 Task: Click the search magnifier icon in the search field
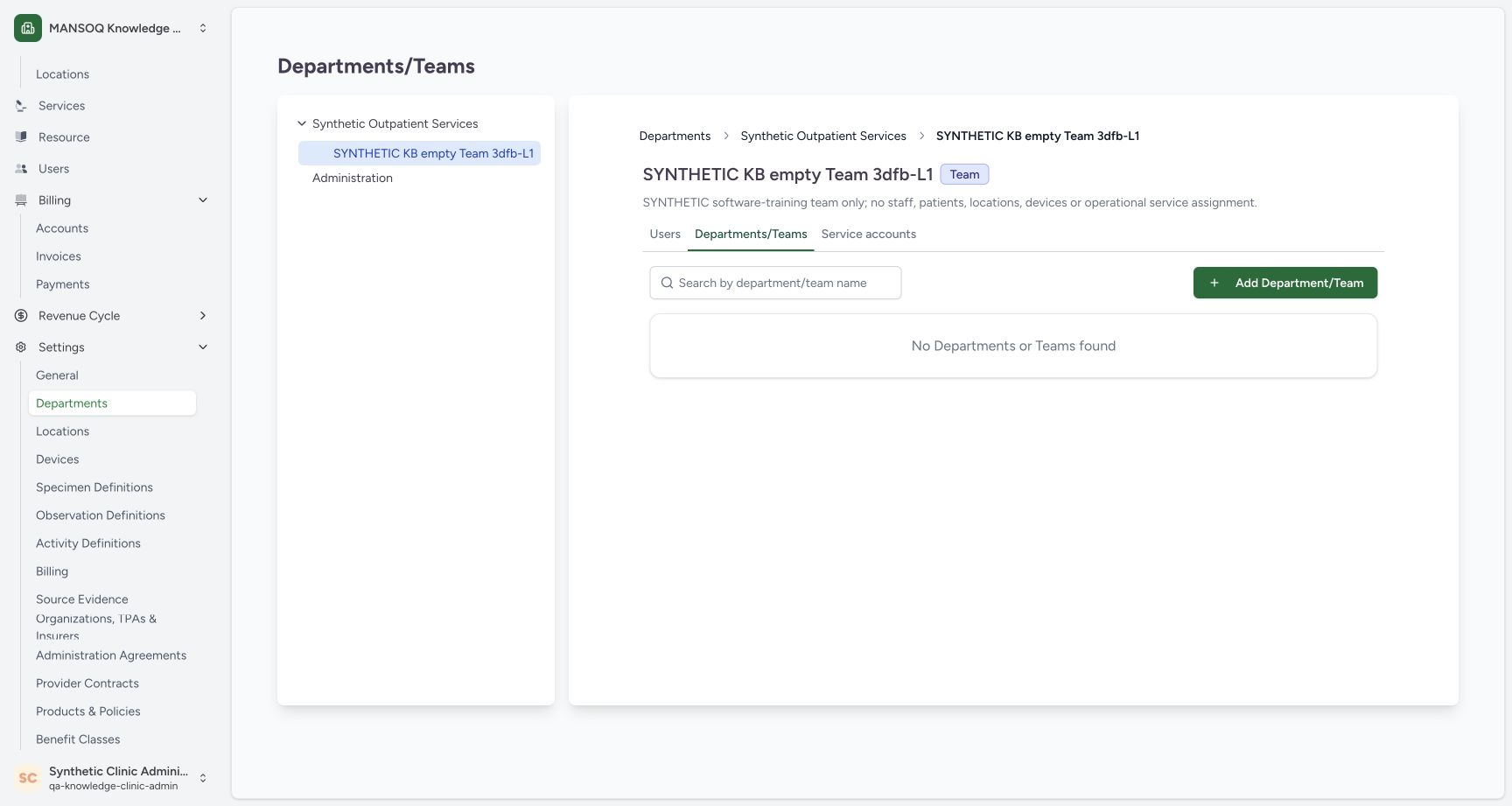[x=667, y=283]
